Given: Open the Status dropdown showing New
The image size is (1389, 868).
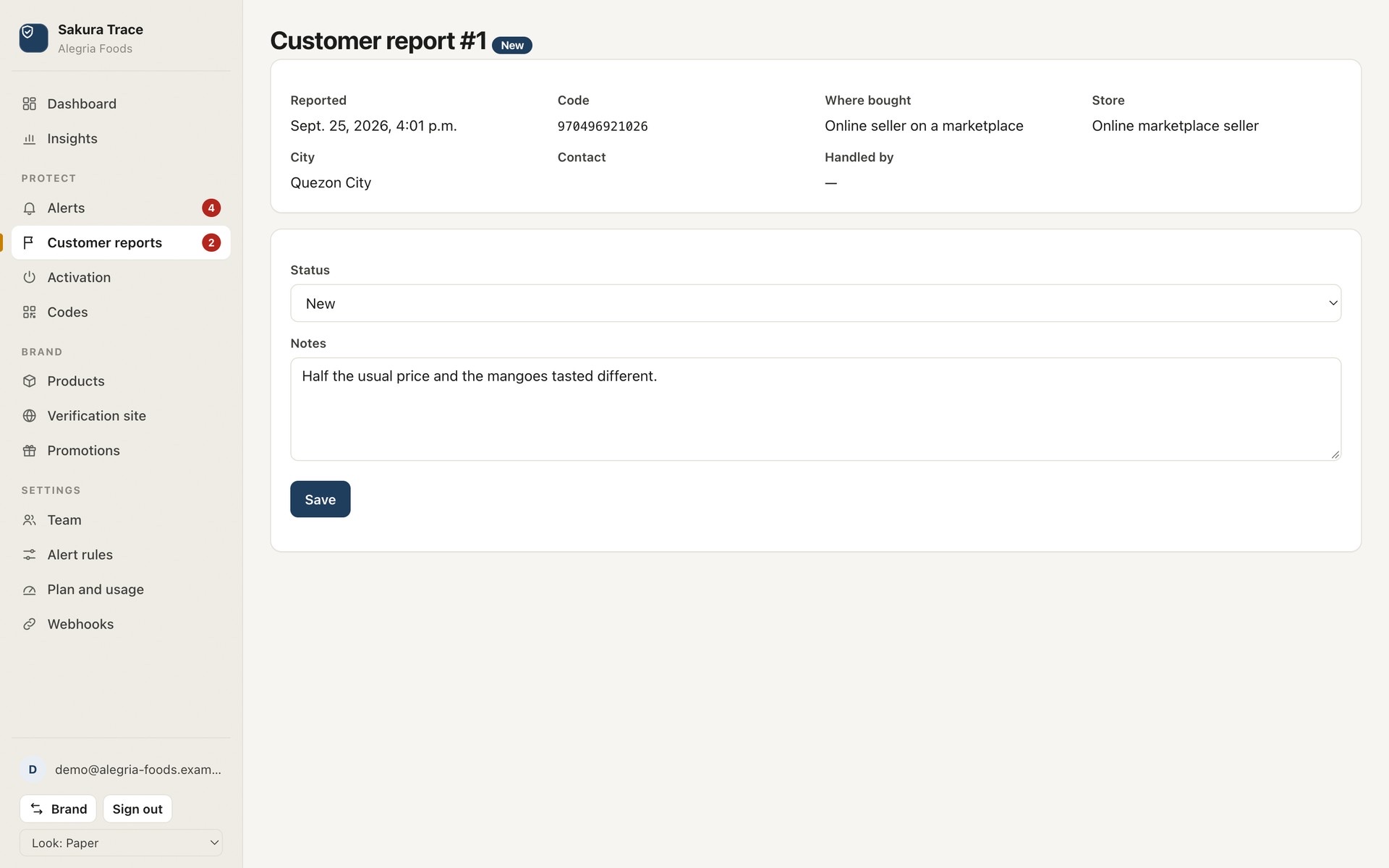Looking at the screenshot, I should coord(815,303).
